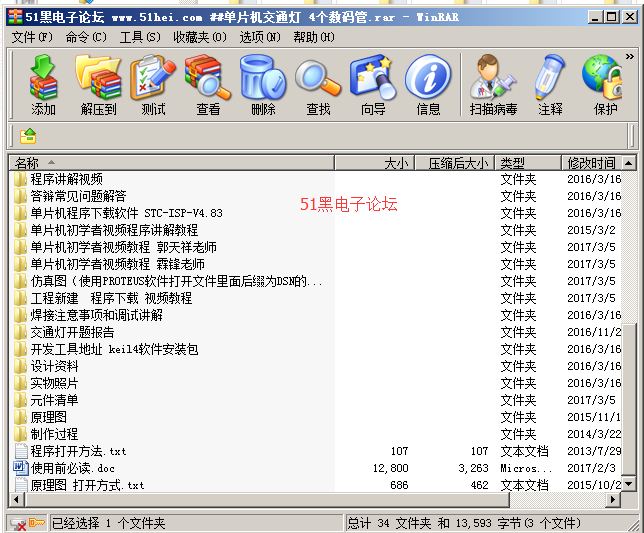The image size is (644, 533).
Task: Sort by 名称 column header
Action: pyautogui.click(x=172, y=163)
